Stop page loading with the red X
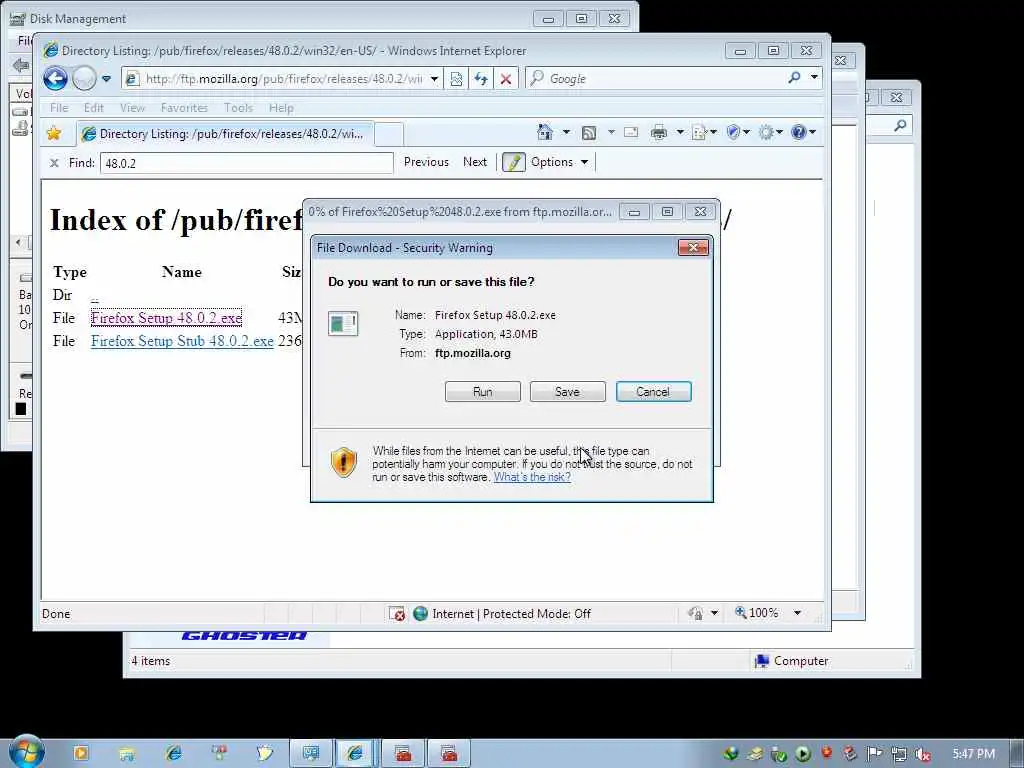The width and height of the screenshot is (1024, 768). coord(505,79)
